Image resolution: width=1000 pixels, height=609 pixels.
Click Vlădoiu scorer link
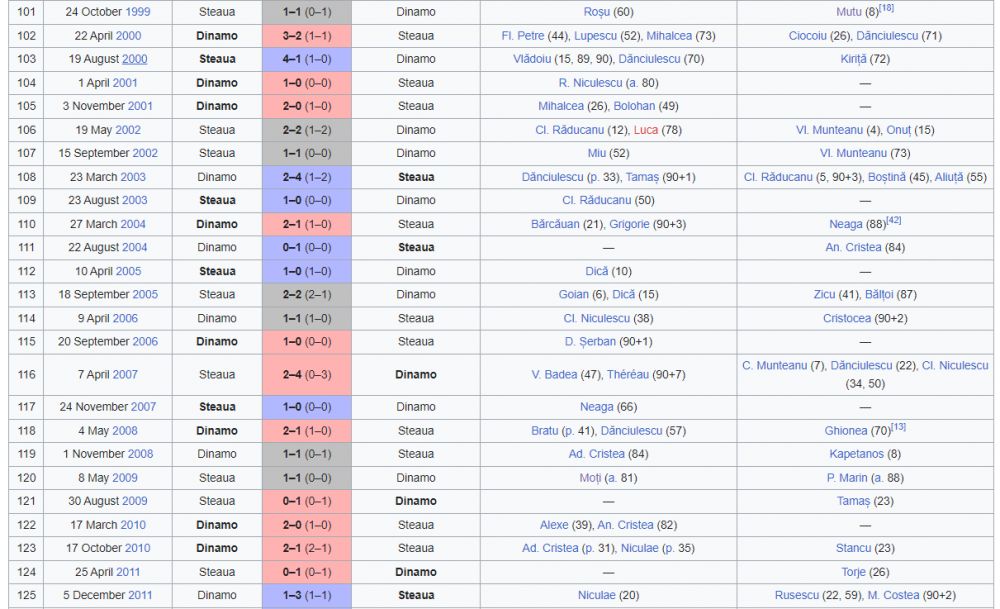[x=532, y=59]
